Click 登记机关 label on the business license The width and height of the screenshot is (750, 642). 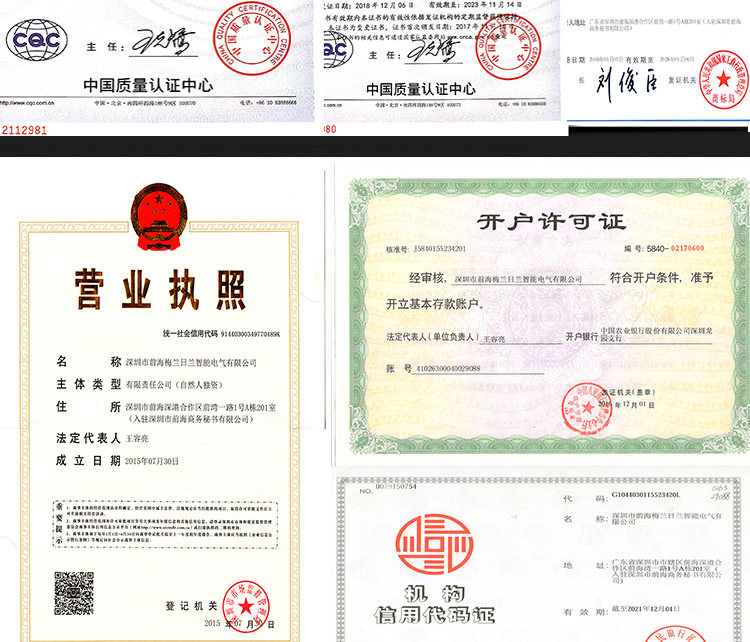pos(191,606)
